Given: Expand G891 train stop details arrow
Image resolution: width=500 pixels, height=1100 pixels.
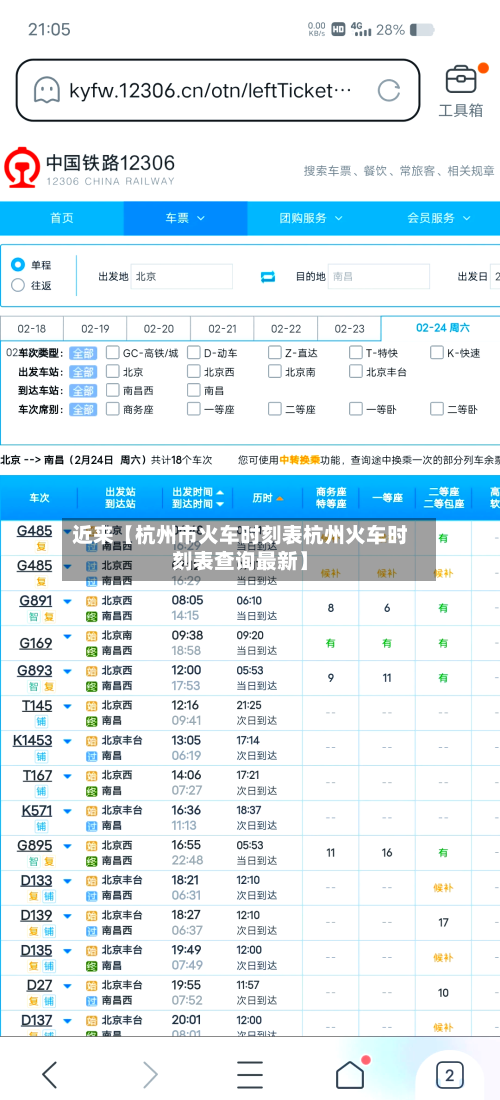Looking at the screenshot, I should point(67,601).
